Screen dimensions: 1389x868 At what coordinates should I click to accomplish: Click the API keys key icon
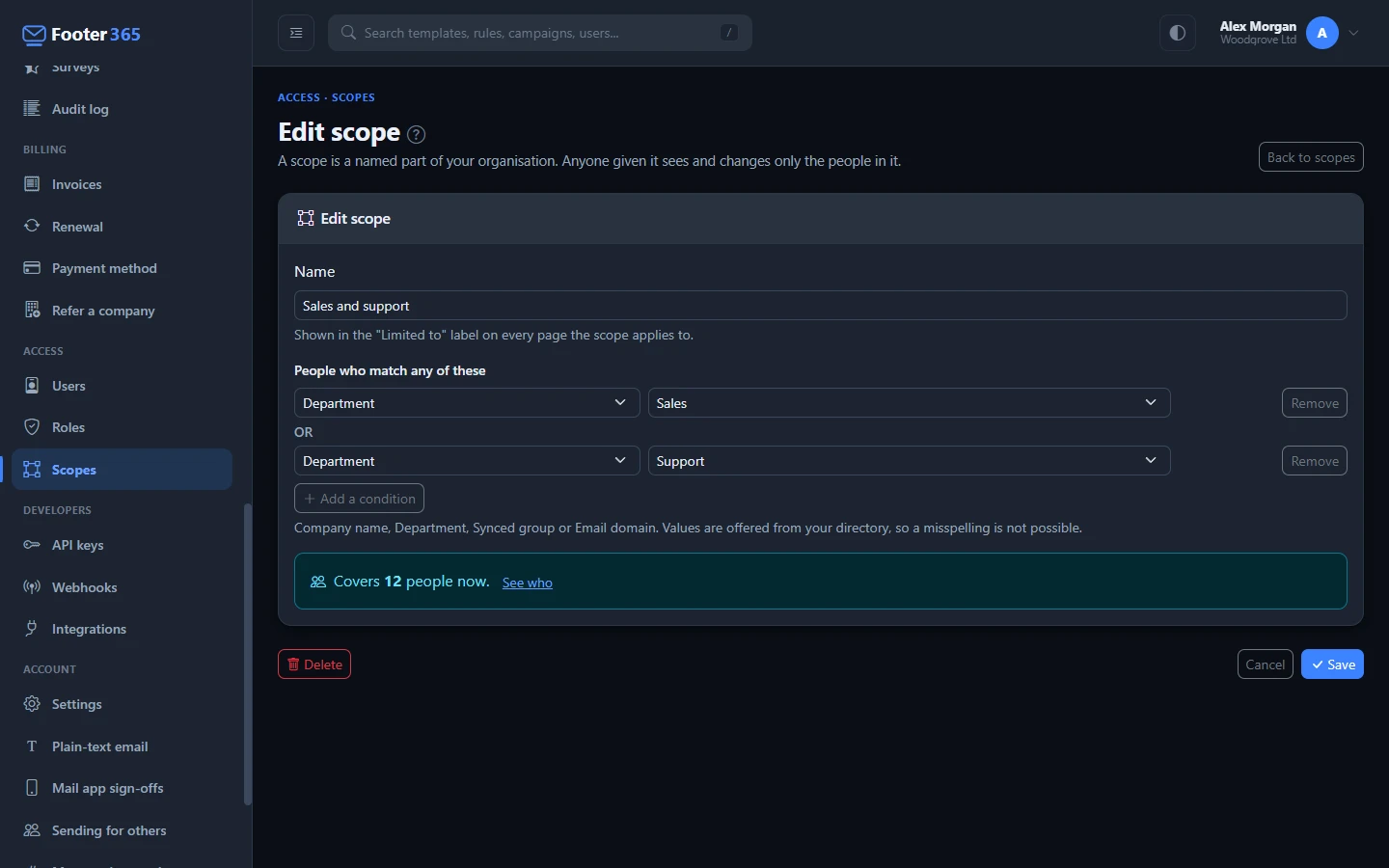point(32,545)
